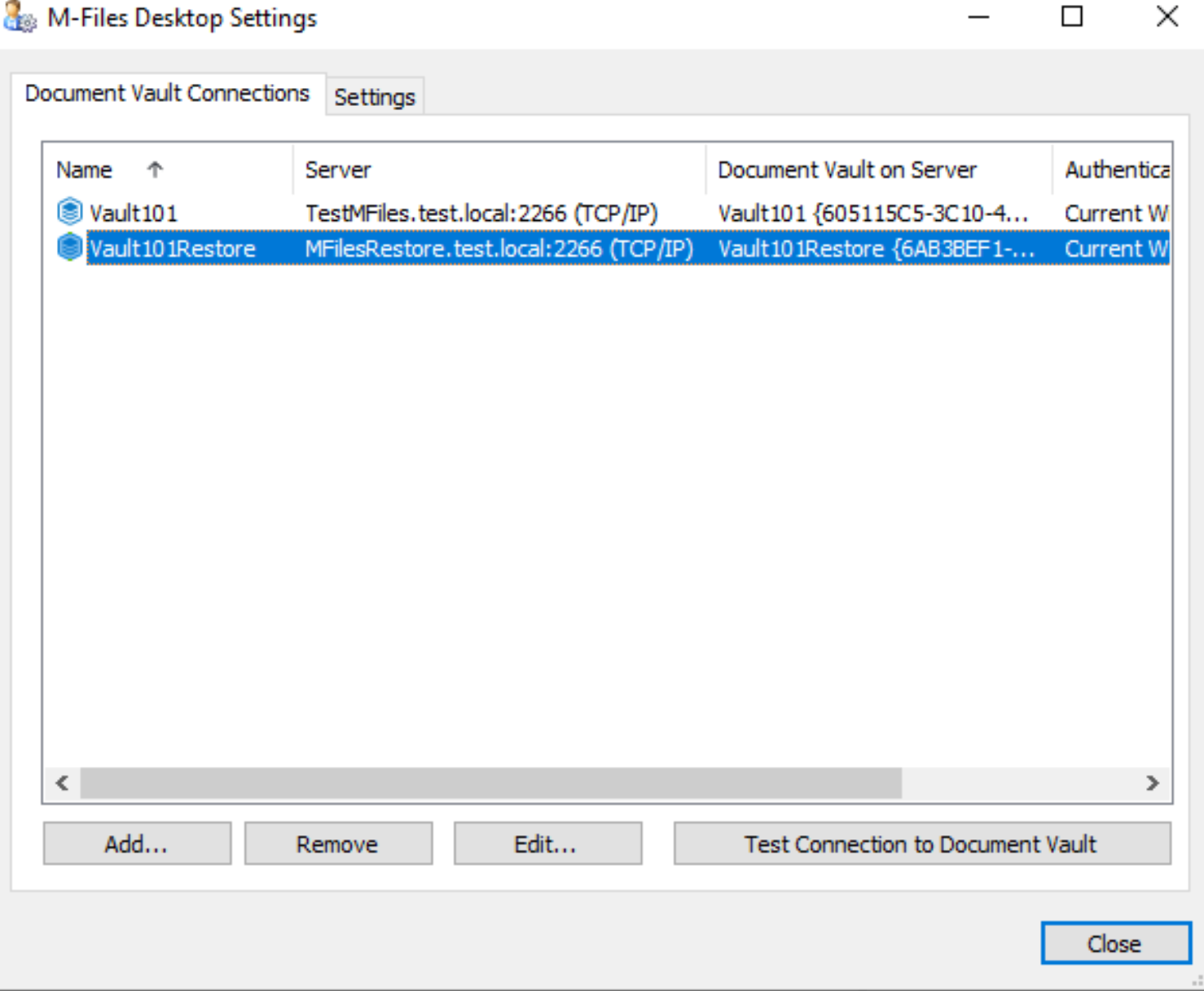Select the Vault101 row name

[134, 214]
